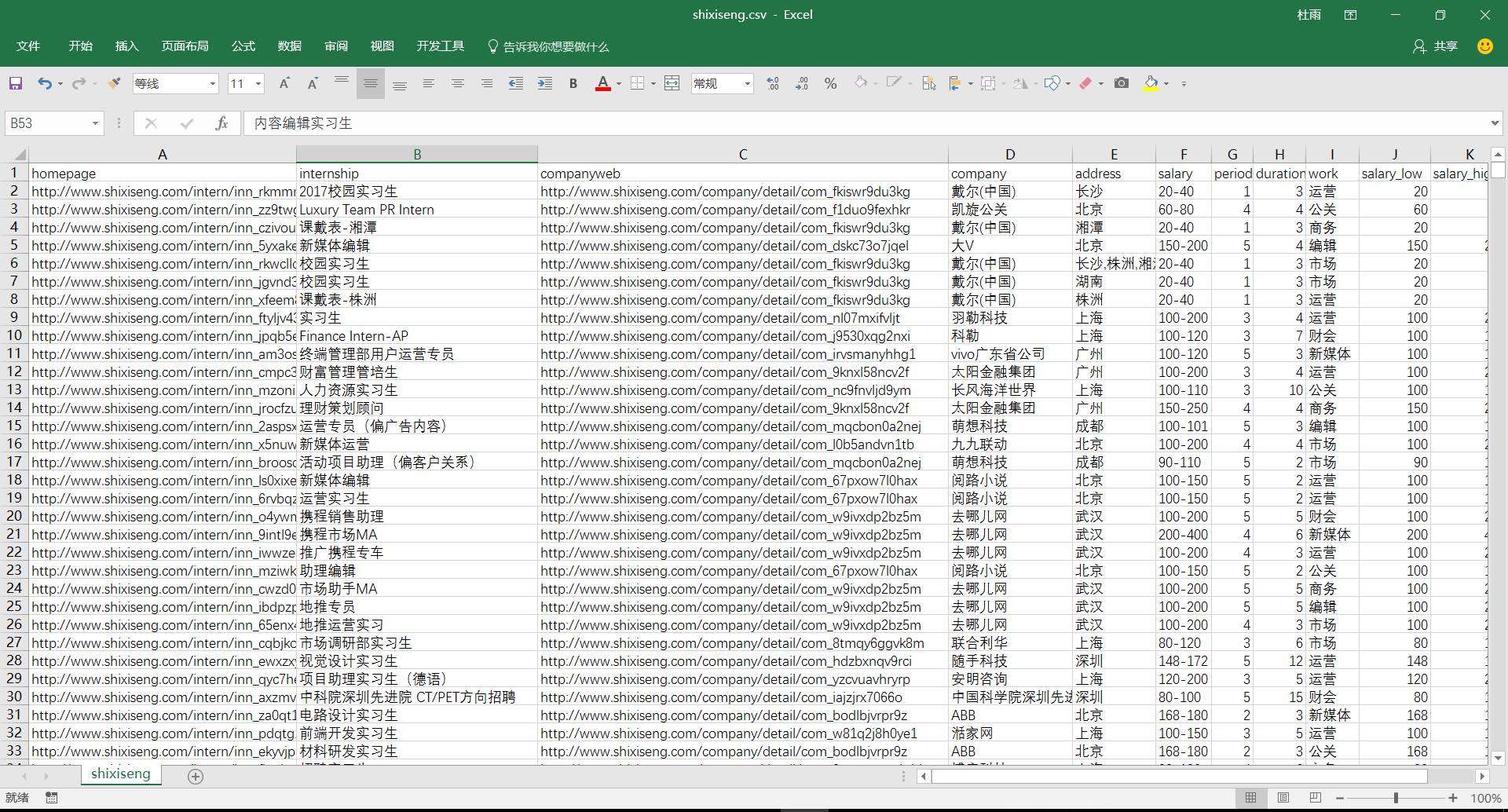The width and height of the screenshot is (1508, 812).
Task: Open the 插入 ribbon tab
Action: pos(126,46)
